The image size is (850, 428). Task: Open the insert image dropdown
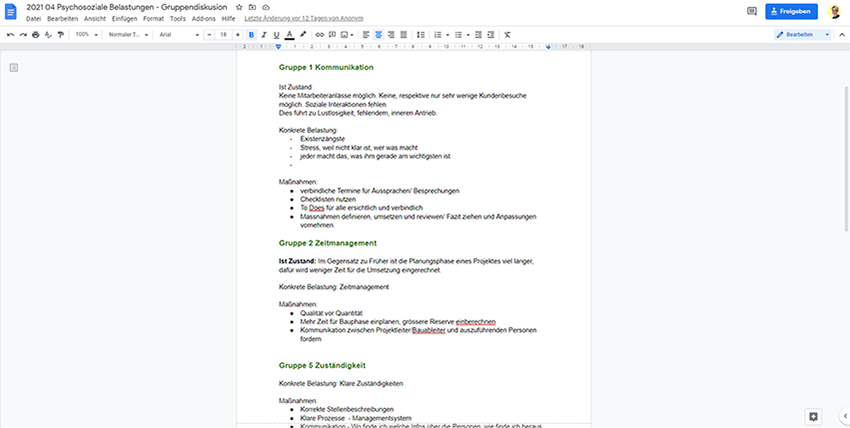[347, 35]
